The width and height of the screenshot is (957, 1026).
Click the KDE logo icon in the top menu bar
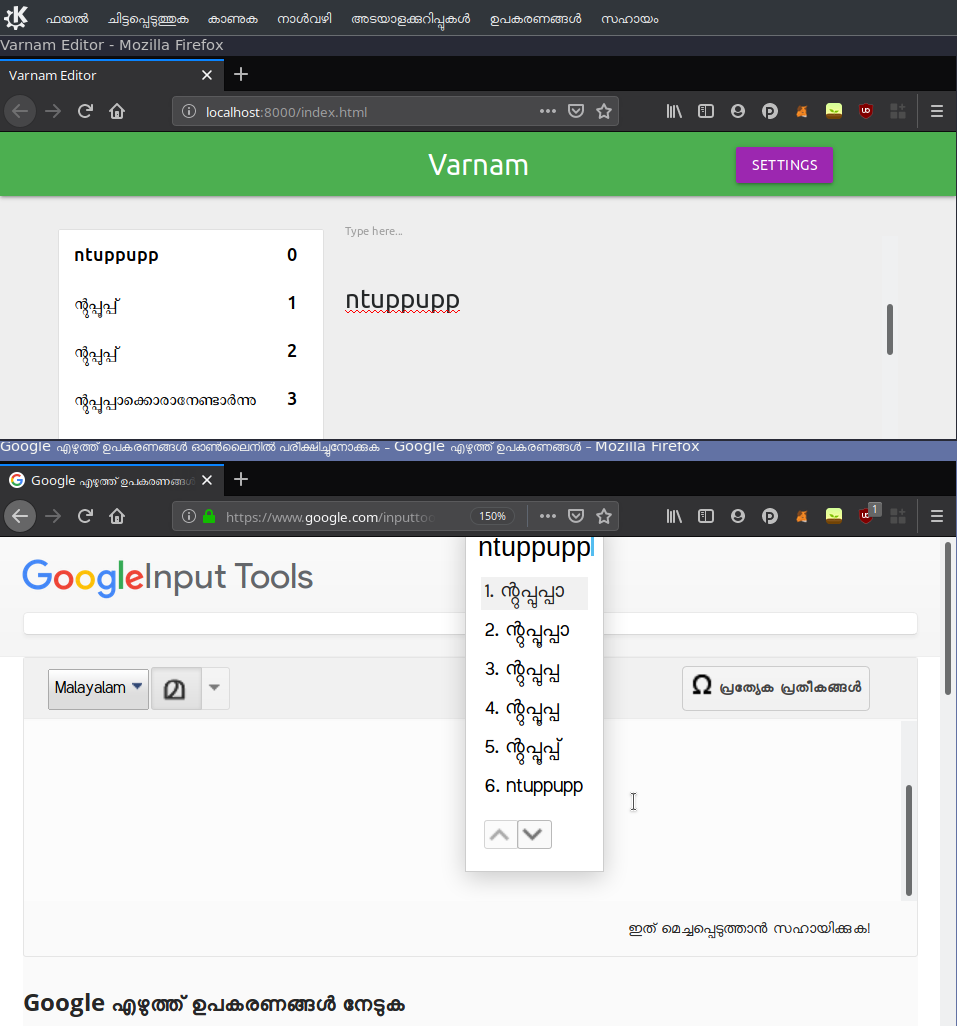point(16,18)
